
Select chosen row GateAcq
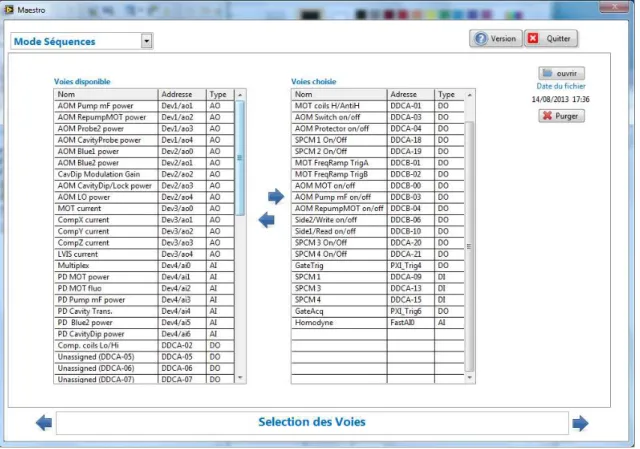pos(378,311)
